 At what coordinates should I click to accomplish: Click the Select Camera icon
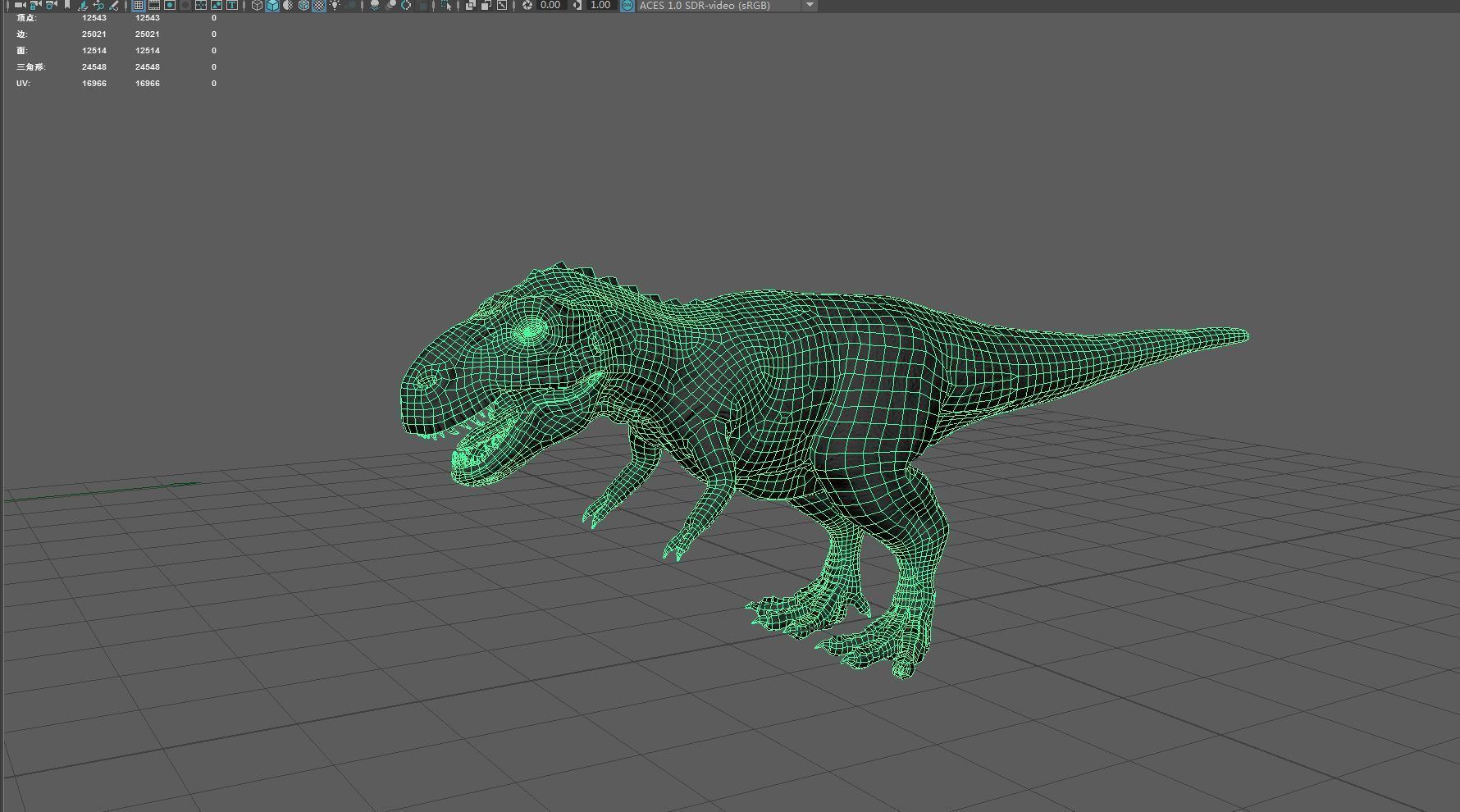point(20,5)
